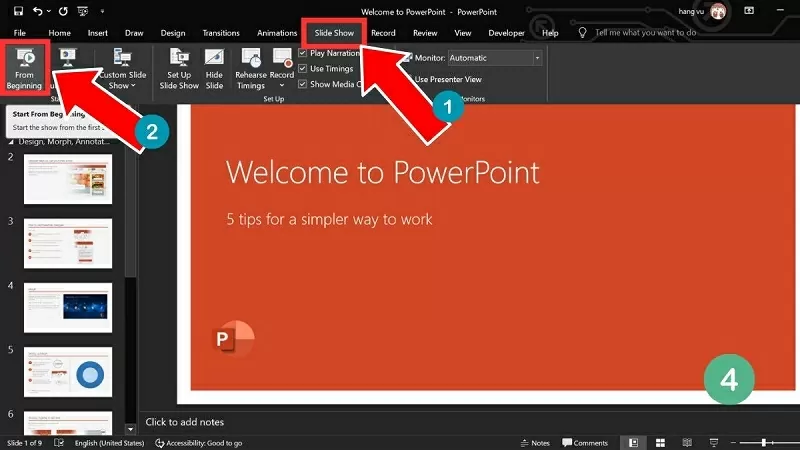Switch to Reading View in status bar
Screen dimensions: 800x450
(688, 442)
